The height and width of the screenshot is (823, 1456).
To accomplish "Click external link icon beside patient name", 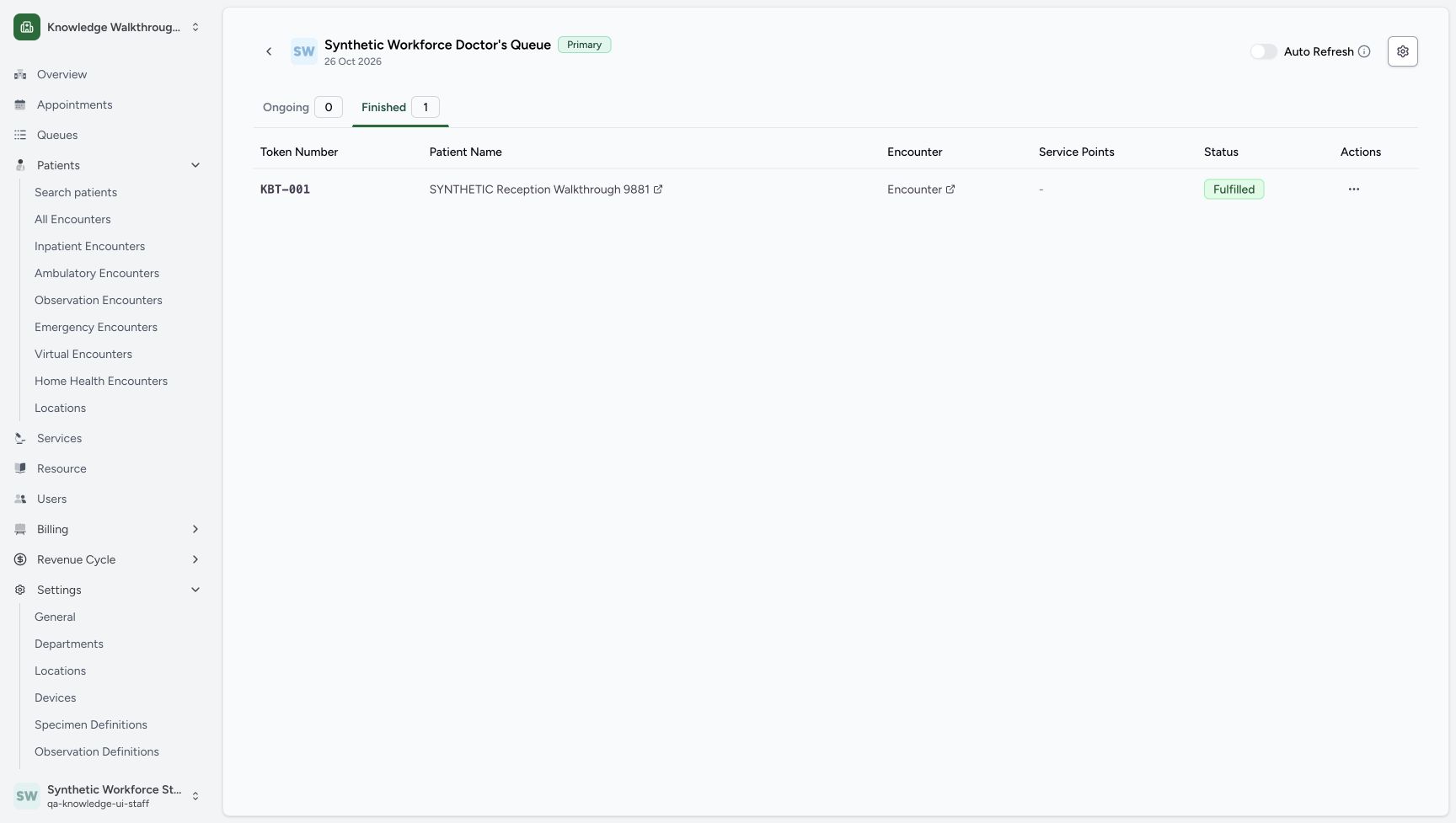I will pyautogui.click(x=658, y=190).
